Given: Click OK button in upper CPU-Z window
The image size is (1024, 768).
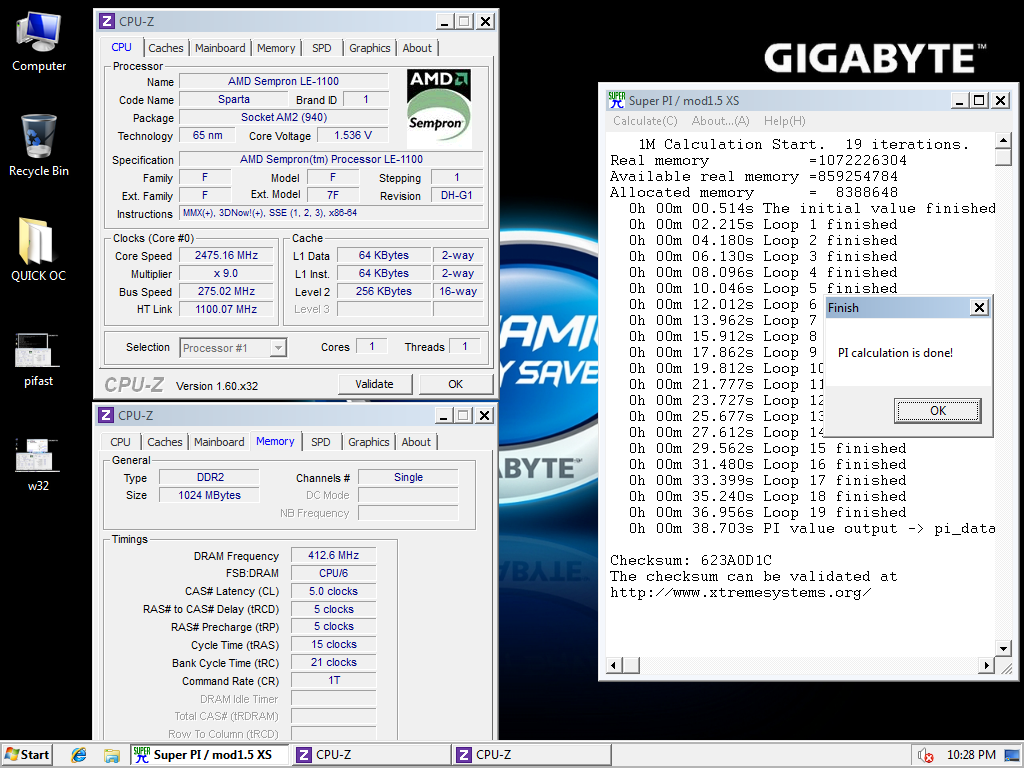Looking at the screenshot, I should point(455,384).
